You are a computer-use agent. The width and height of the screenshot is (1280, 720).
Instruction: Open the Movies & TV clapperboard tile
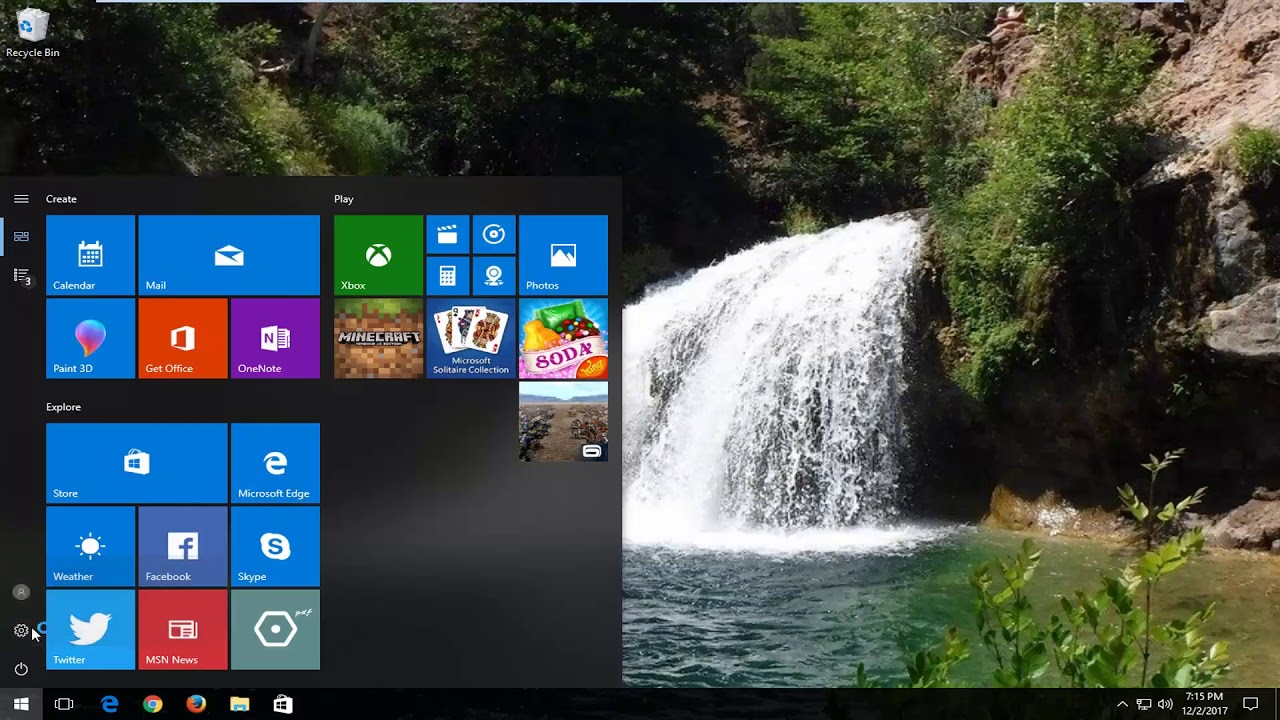point(447,234)
